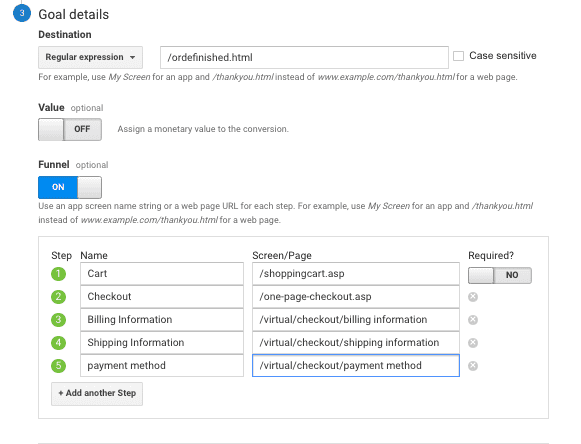Click the /virtual/checkout/shipping information page field
581x444 pixels.
(x=356, y=343)
